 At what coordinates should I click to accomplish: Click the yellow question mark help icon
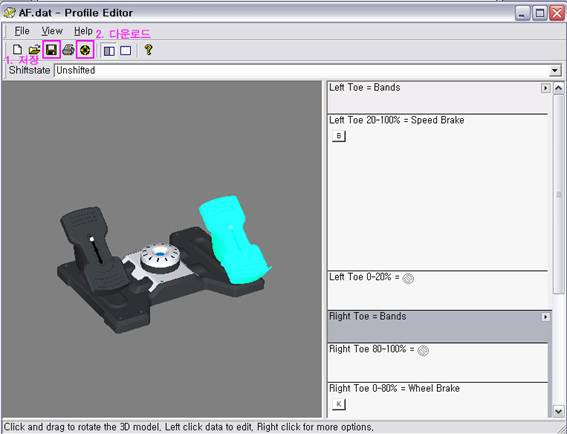tap(148, 50)
